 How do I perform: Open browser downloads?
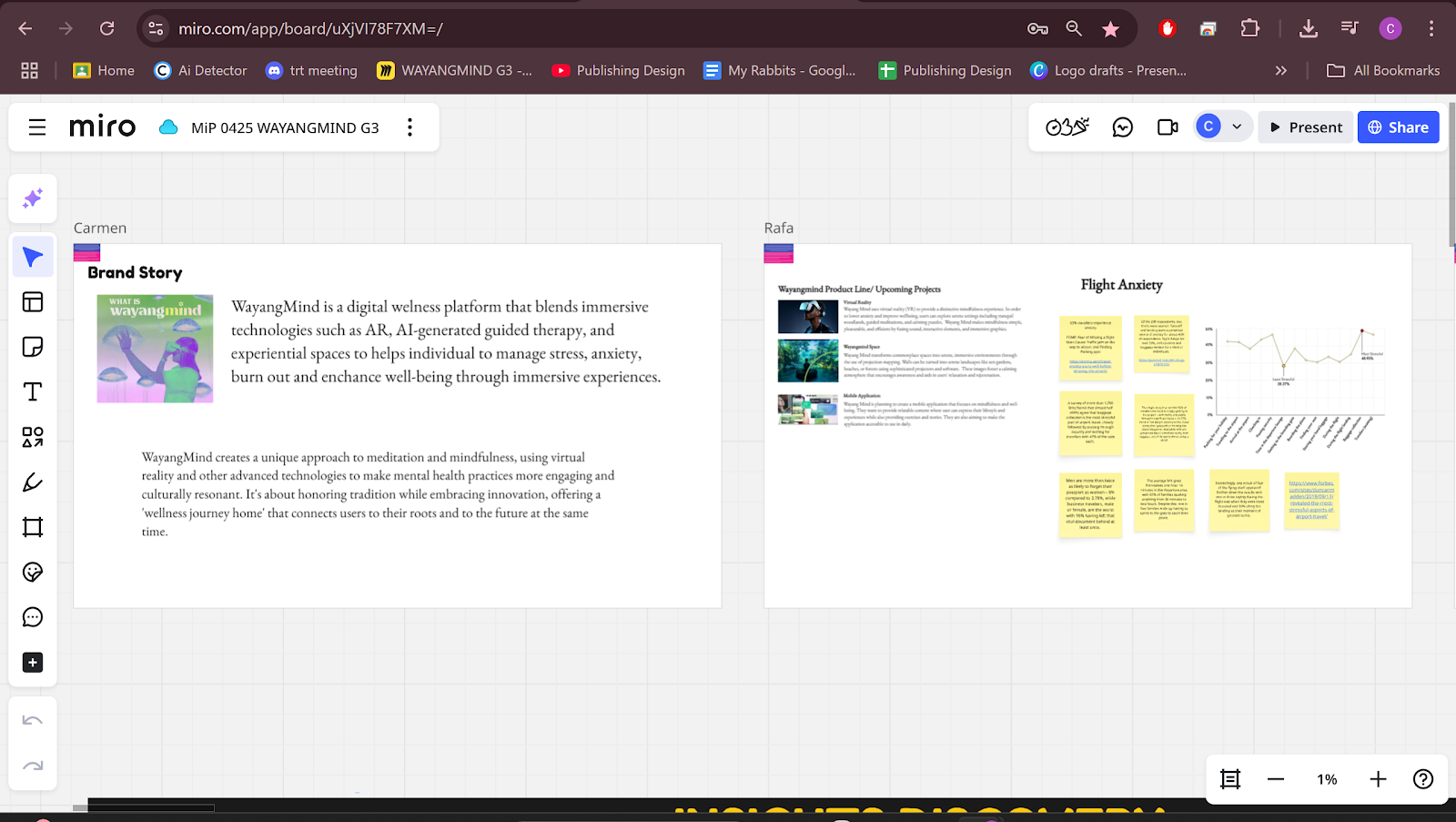pos(1309,29)
